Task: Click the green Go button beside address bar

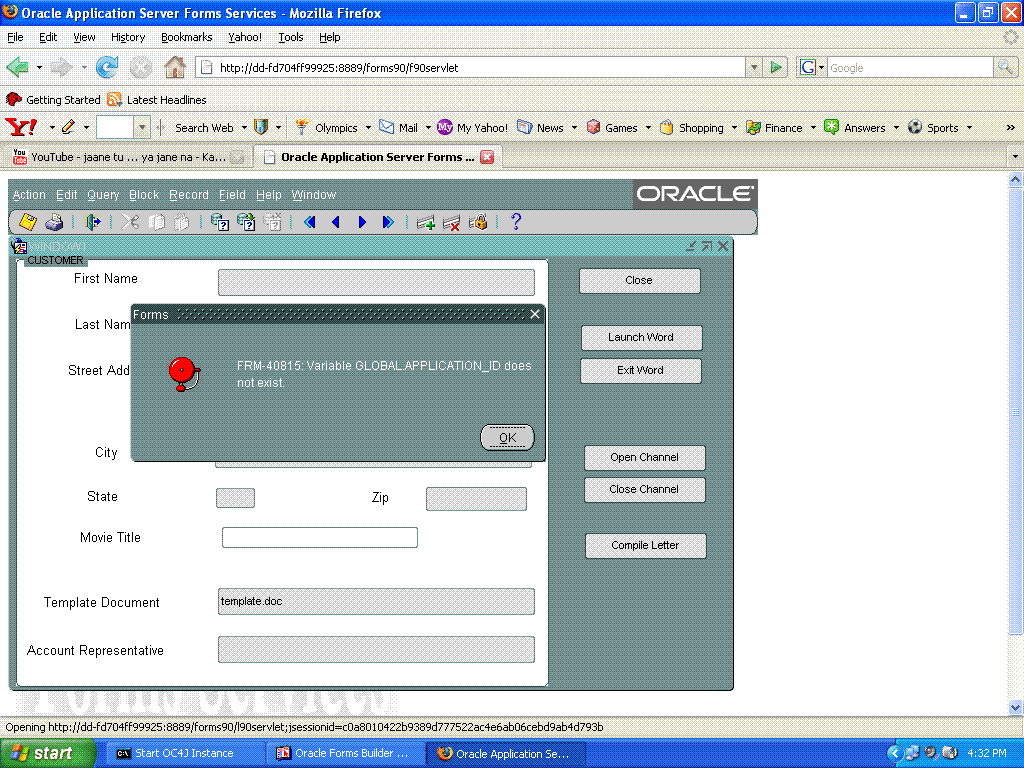Action: click(776, 67)
